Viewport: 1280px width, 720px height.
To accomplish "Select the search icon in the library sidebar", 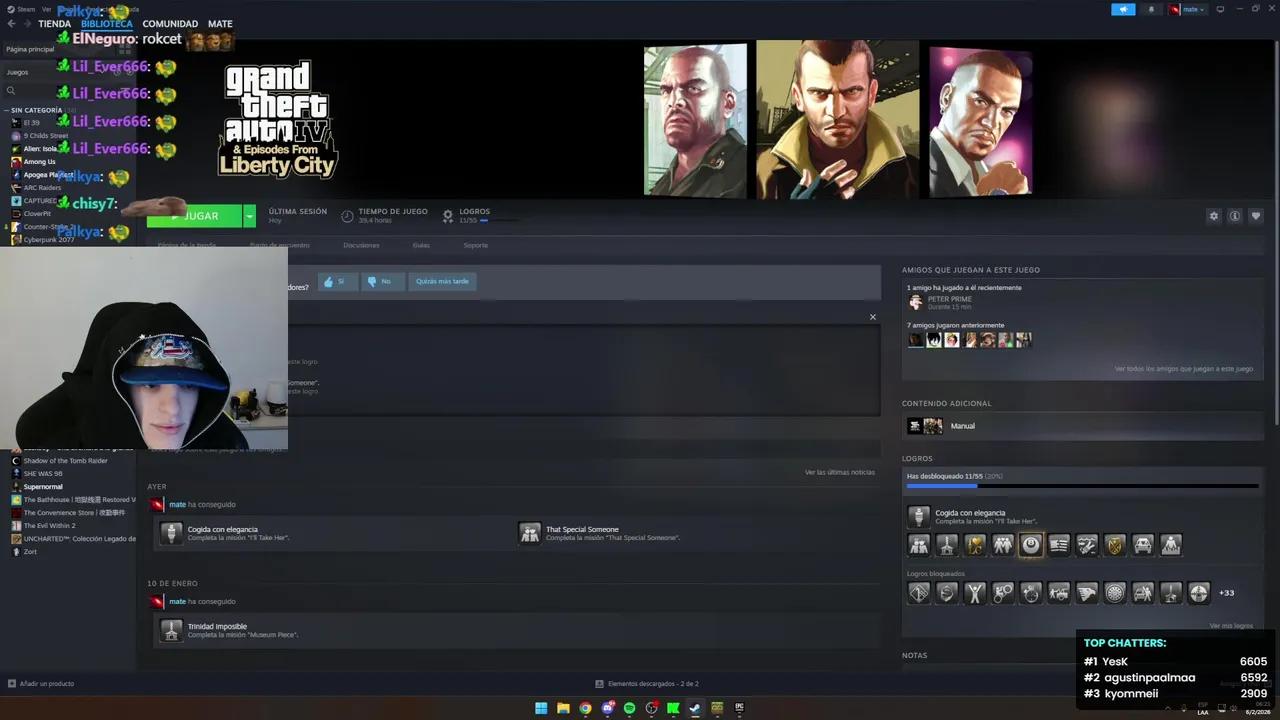I will click(9, 90).
